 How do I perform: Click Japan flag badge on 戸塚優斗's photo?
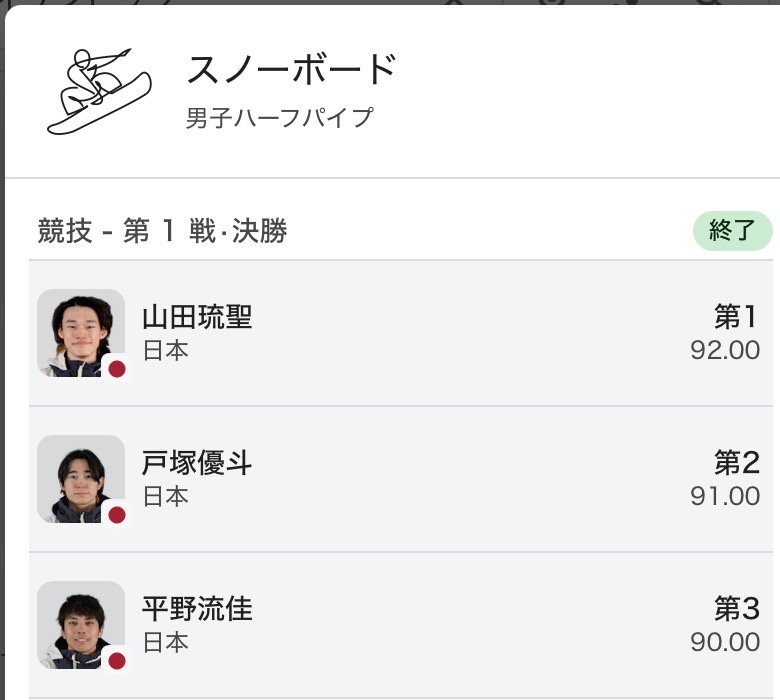tap(117, 515)
